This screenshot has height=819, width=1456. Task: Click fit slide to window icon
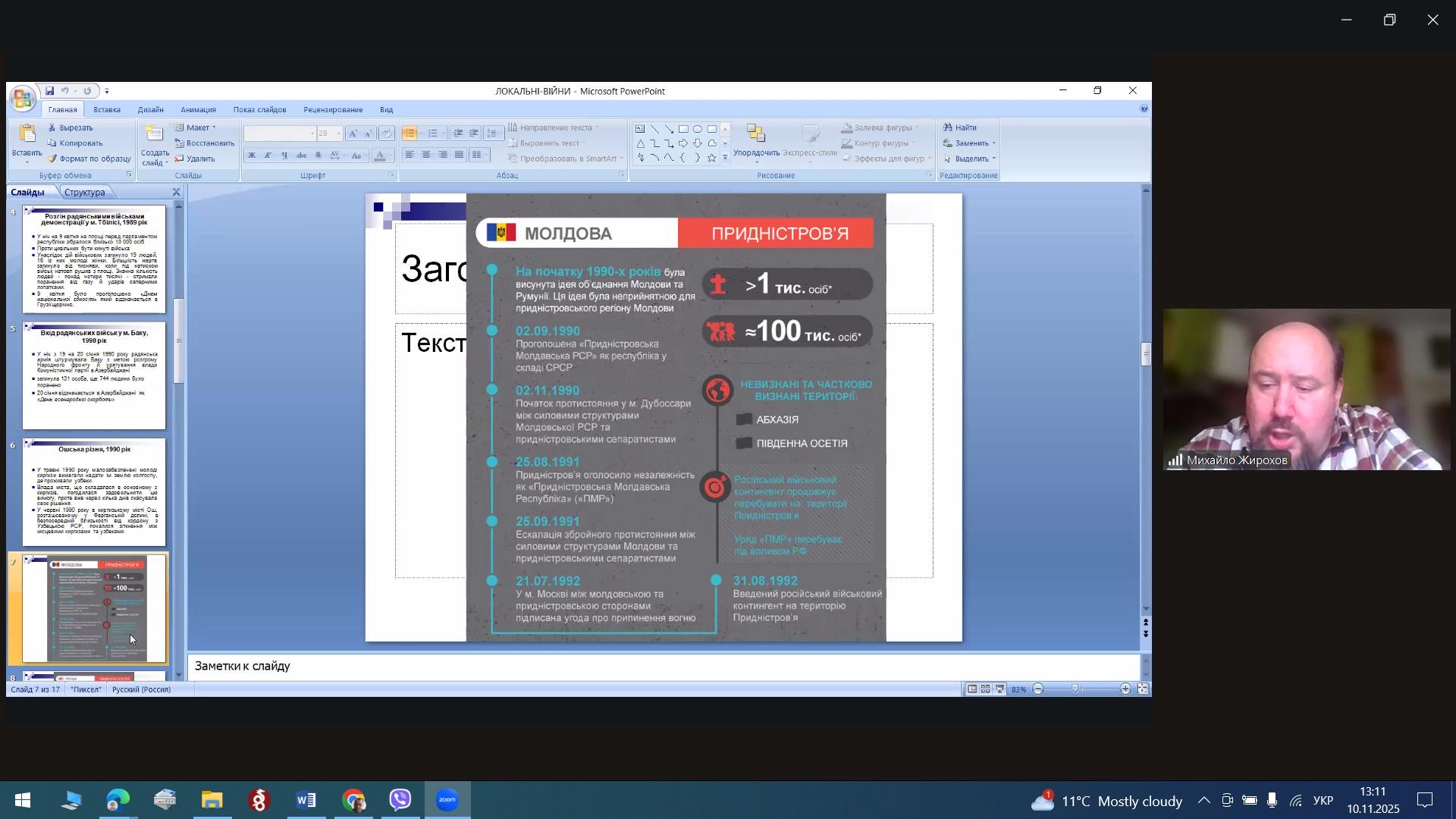tap(1143, 689)
